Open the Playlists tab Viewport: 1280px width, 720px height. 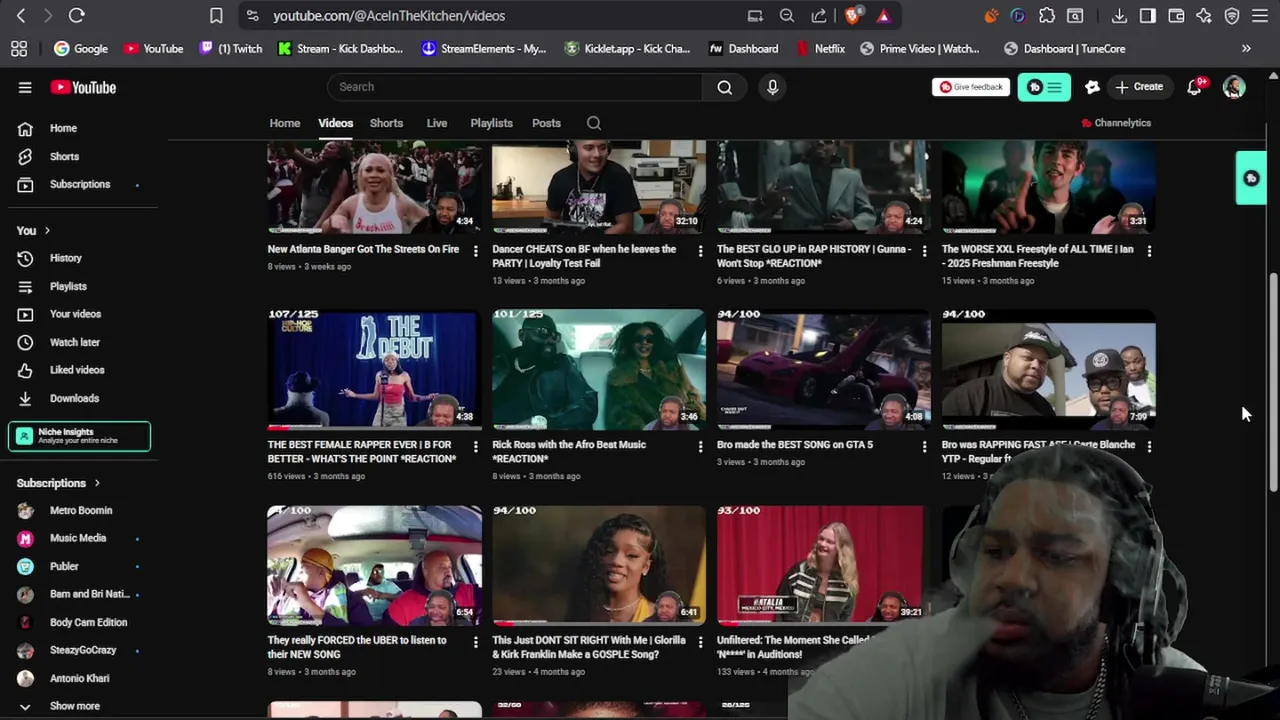491,123
